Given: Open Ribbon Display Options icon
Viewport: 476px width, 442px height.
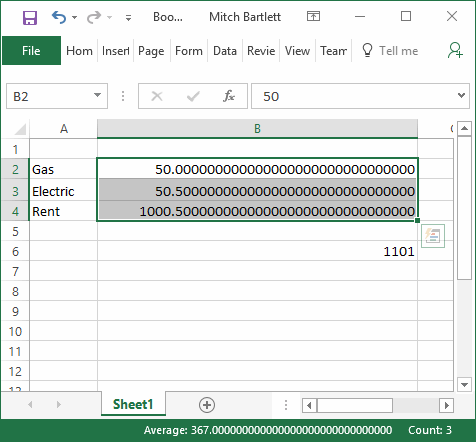Looking at the screenshot, I should coord(313,16).
